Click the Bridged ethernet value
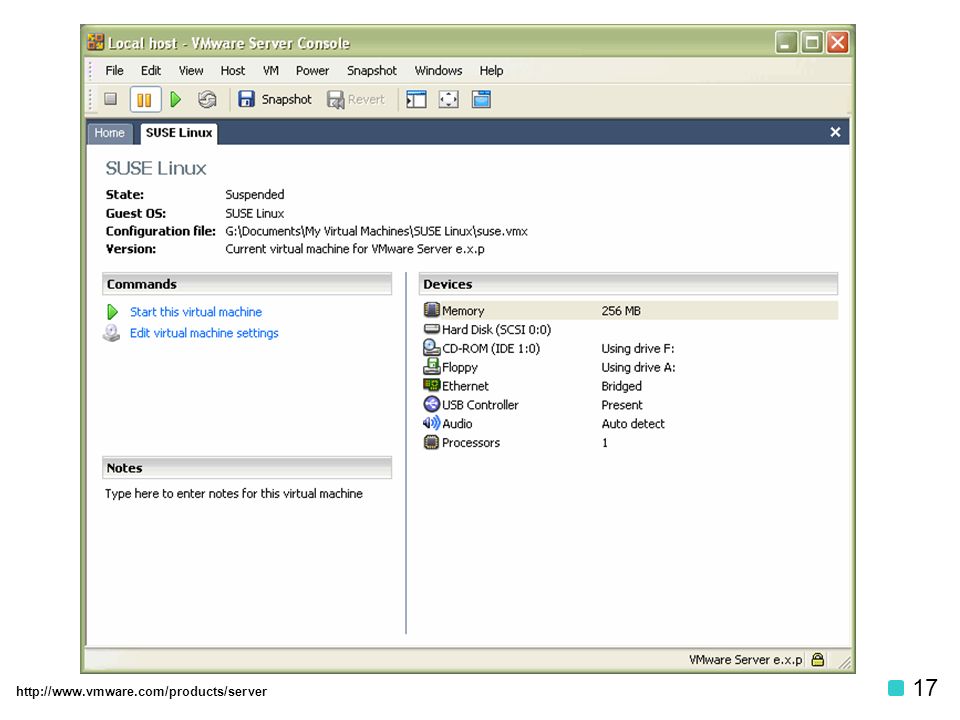Screen dimensions: 960x720 [621, 386]
